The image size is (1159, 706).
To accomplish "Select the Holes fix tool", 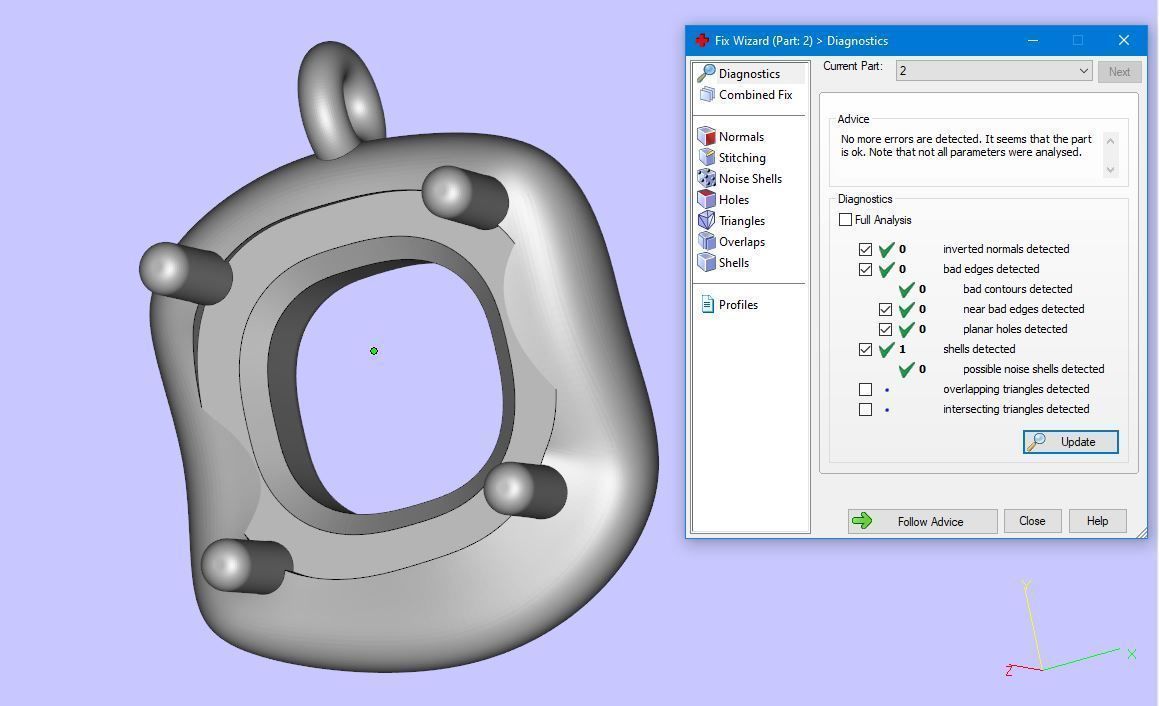I will pyautogui.click(x=724, y=200).
